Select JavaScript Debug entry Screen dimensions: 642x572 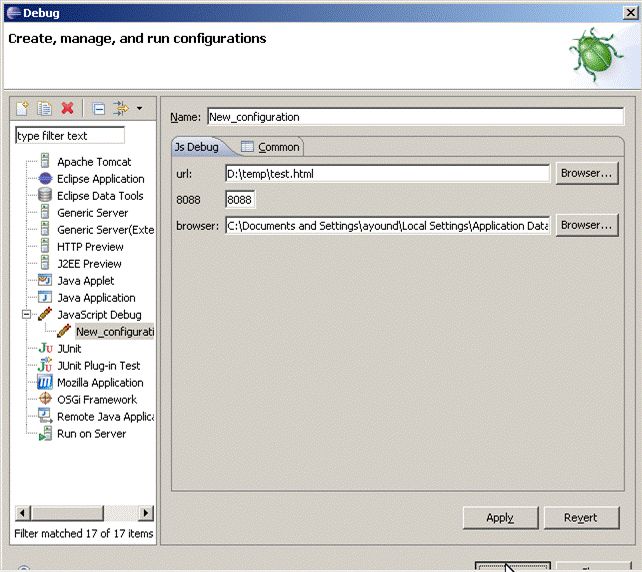click(99, 315)
